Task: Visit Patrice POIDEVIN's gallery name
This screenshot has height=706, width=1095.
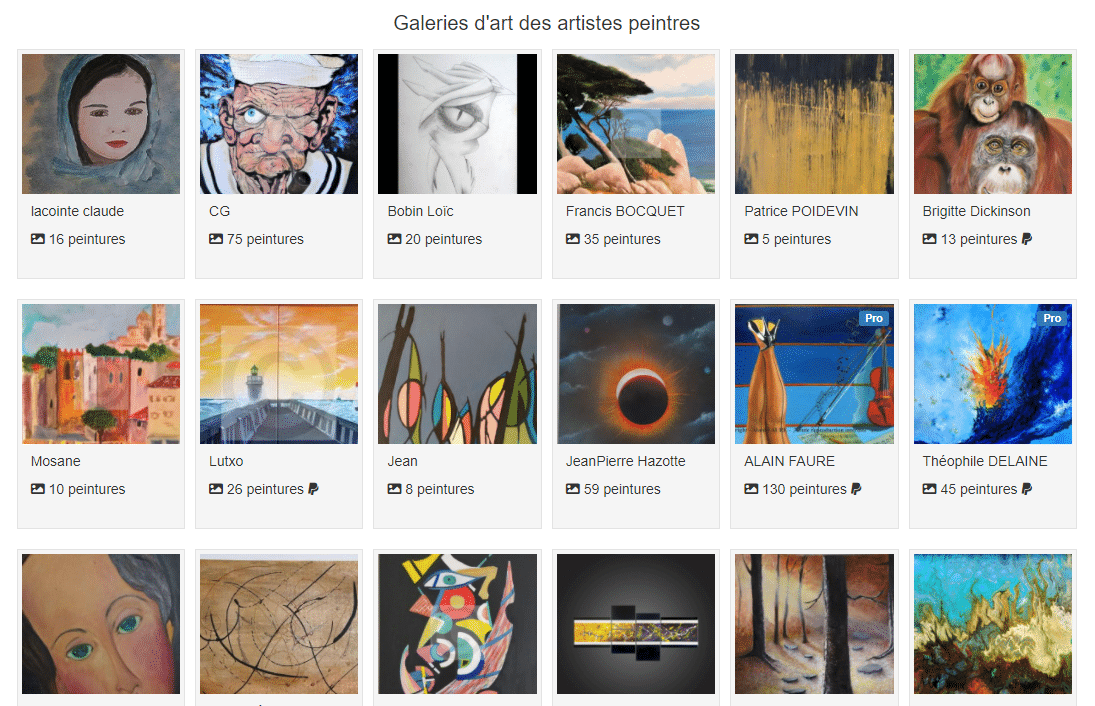Action: pos(801,211)
